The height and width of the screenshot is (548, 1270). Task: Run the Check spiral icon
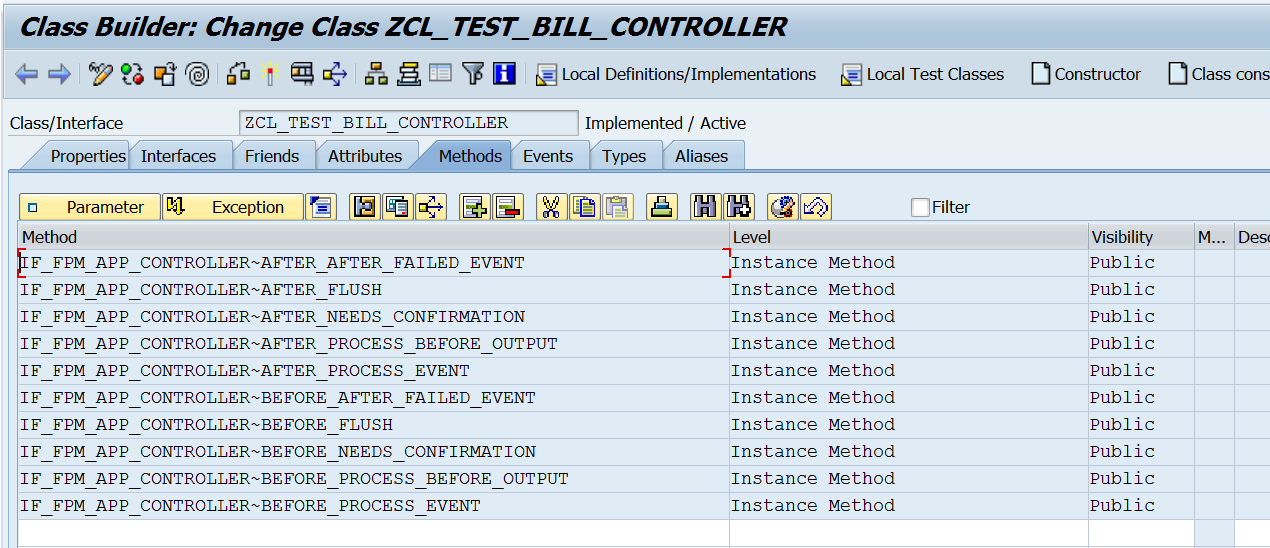coord(198,74)
